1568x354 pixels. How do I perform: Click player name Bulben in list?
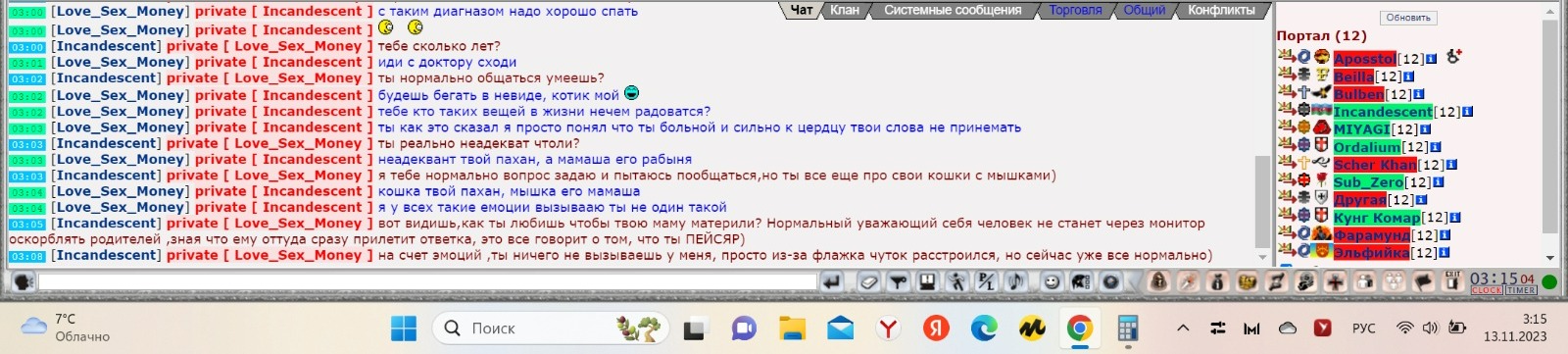(x=1358, y=94)
